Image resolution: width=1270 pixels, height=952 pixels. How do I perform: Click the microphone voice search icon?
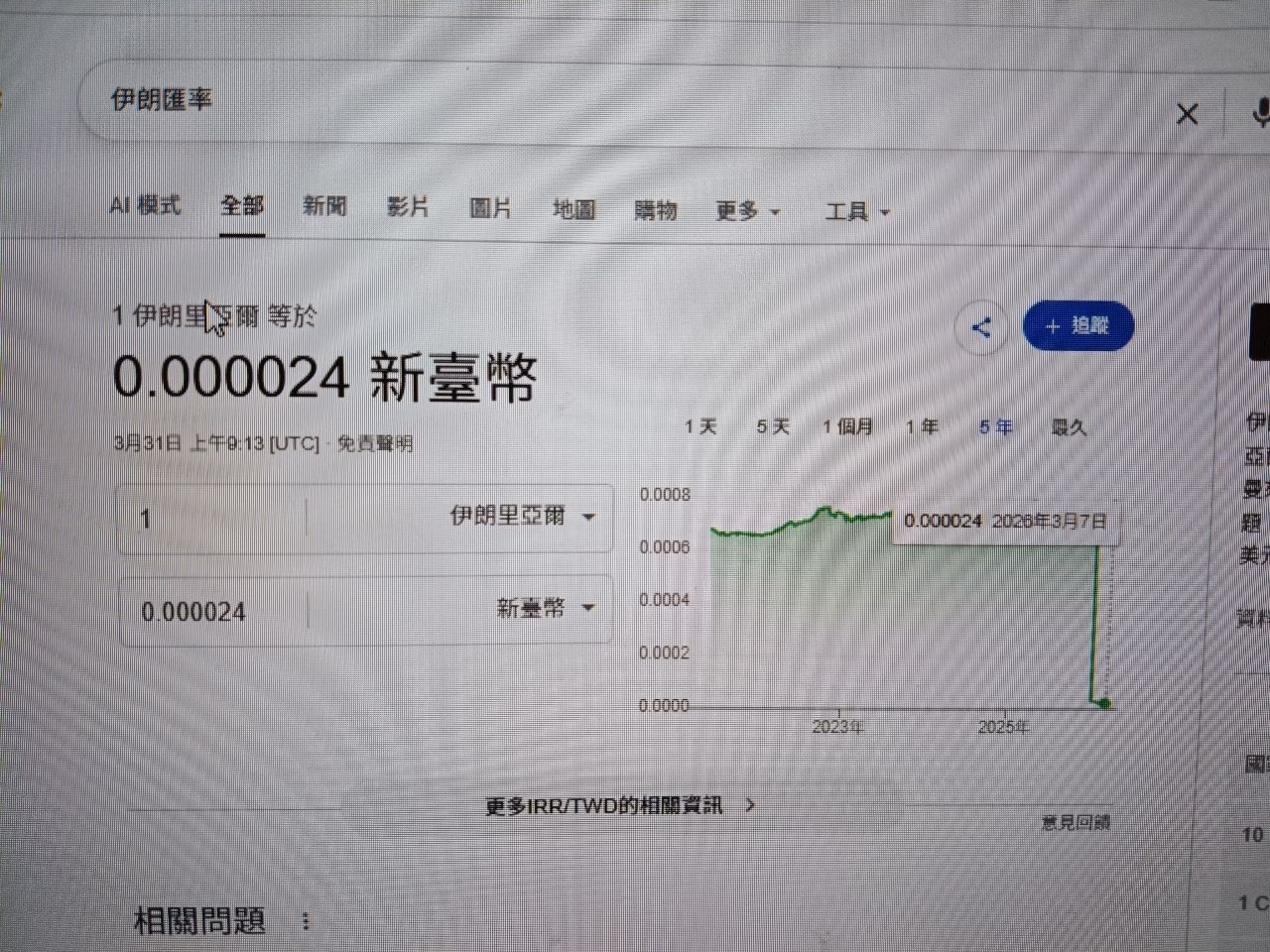tap(1260, 113)
